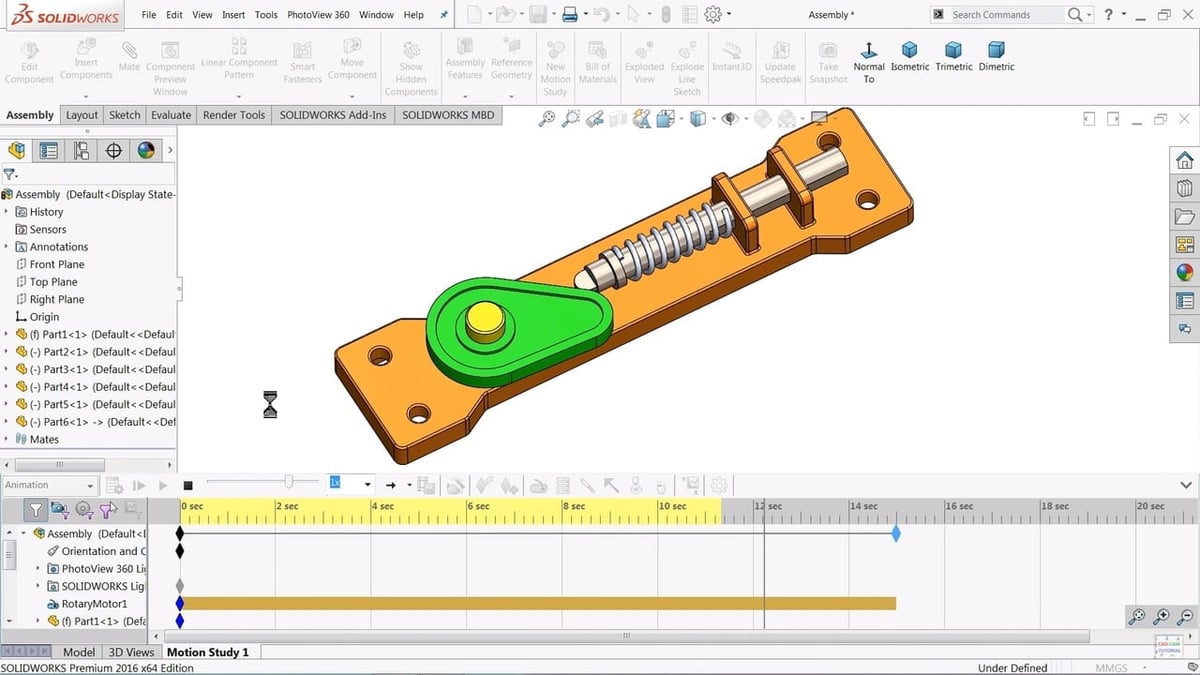Open the DisplayManager appearance ball tab
The image size is (1200, 675).
pyautogui.click(x=146, y=151)
